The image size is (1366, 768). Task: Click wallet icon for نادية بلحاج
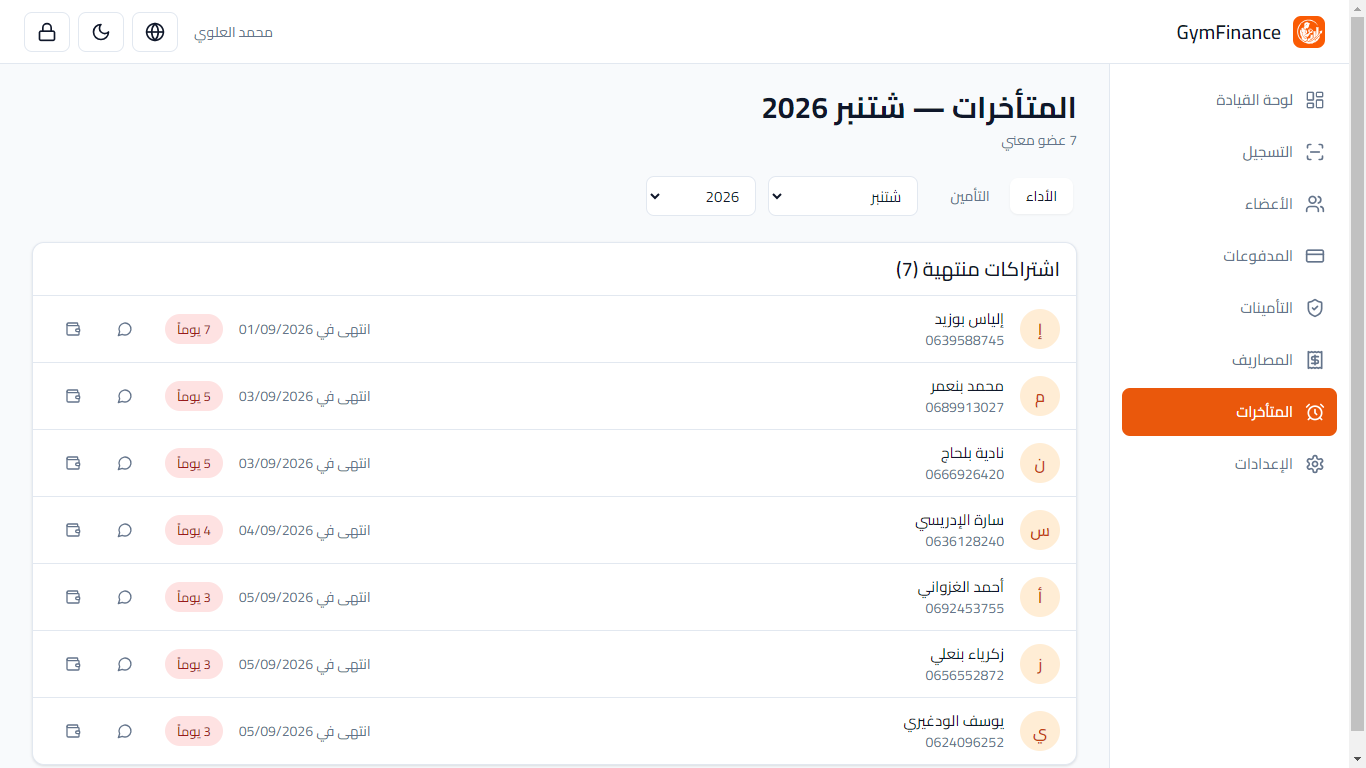pos(73,463)
